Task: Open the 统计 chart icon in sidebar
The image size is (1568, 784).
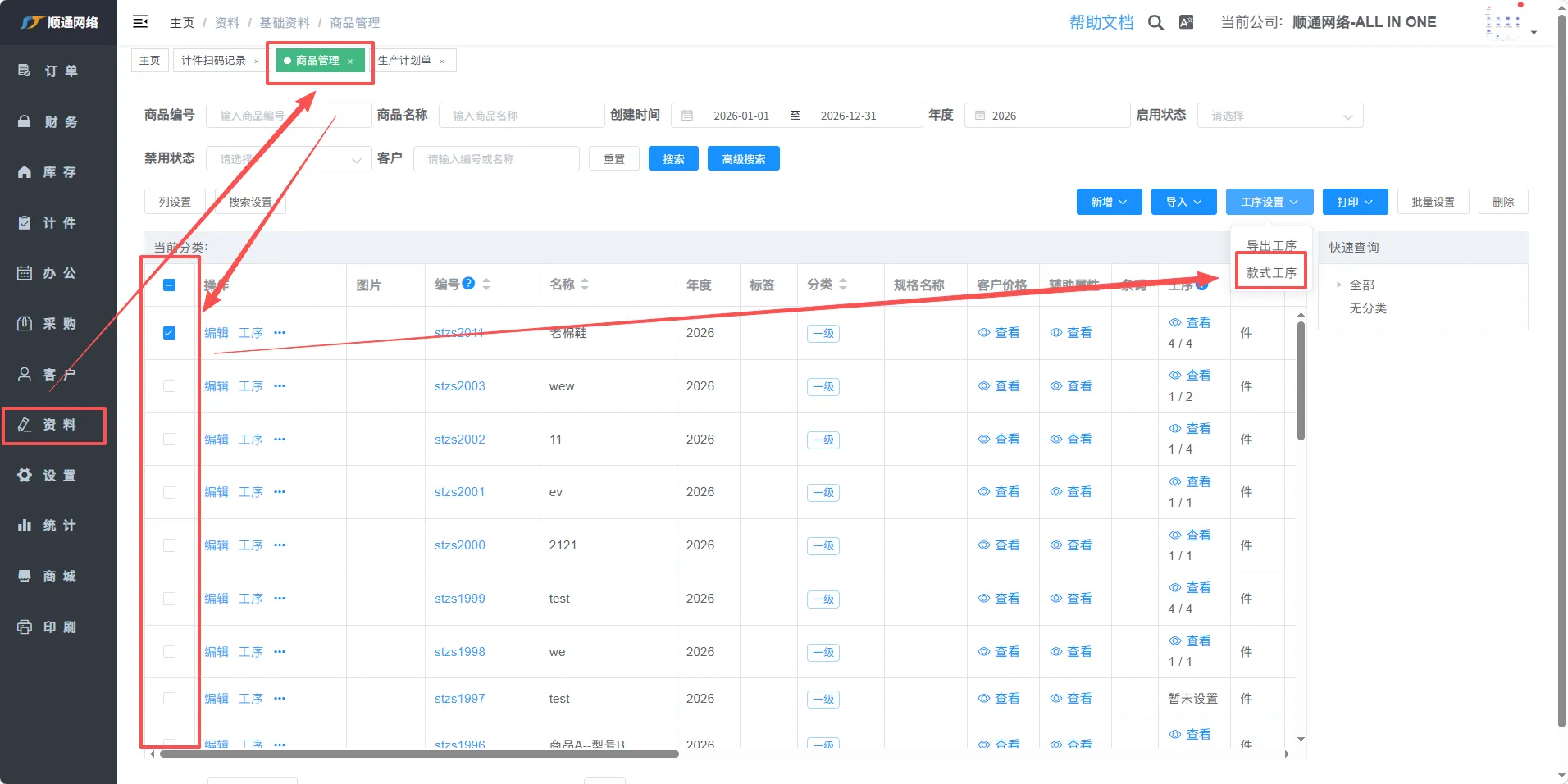Action: pyautogui.click(x=25, y=526)
